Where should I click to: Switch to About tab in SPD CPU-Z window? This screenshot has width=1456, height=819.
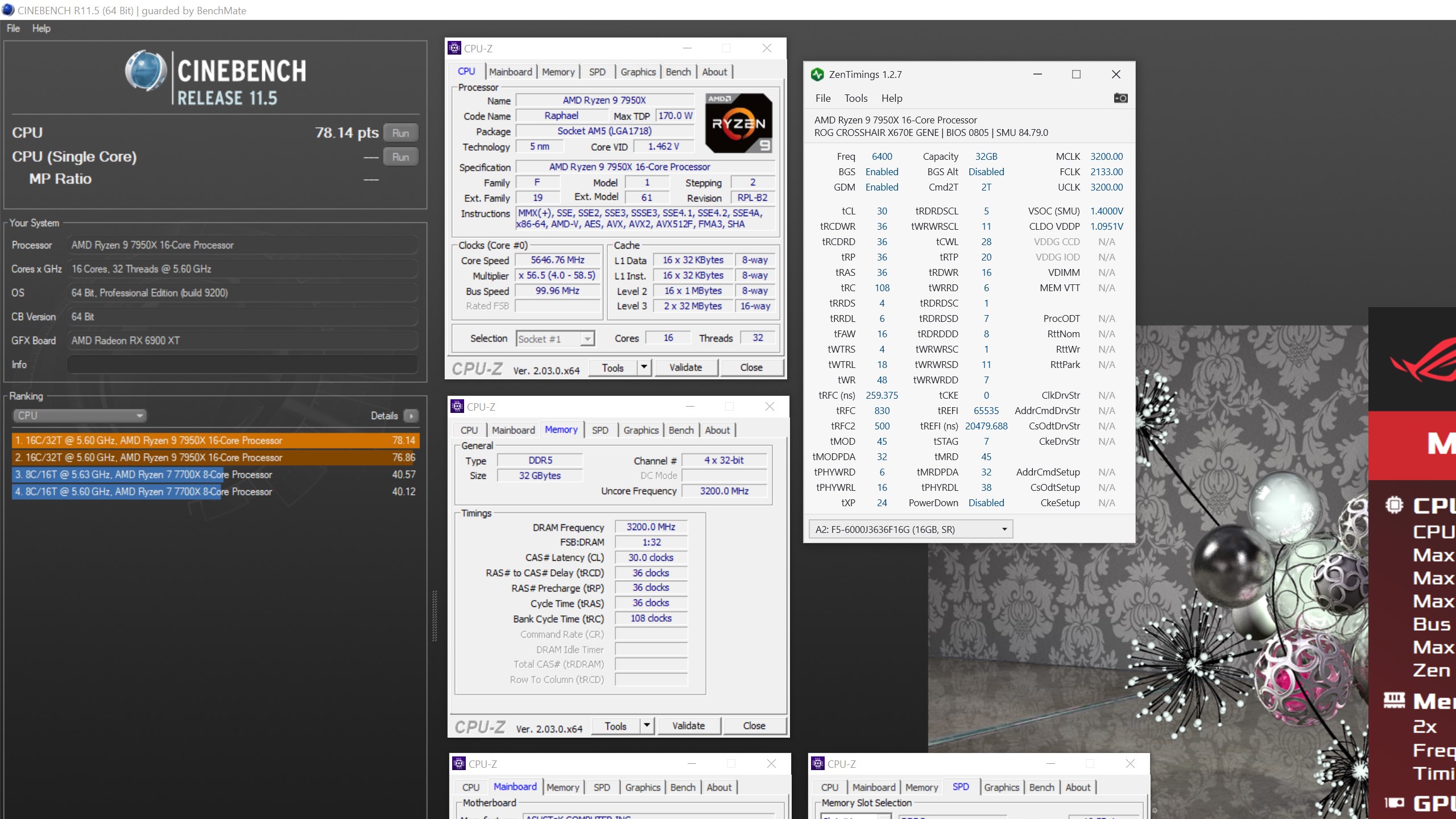(x=1078, y=788)
